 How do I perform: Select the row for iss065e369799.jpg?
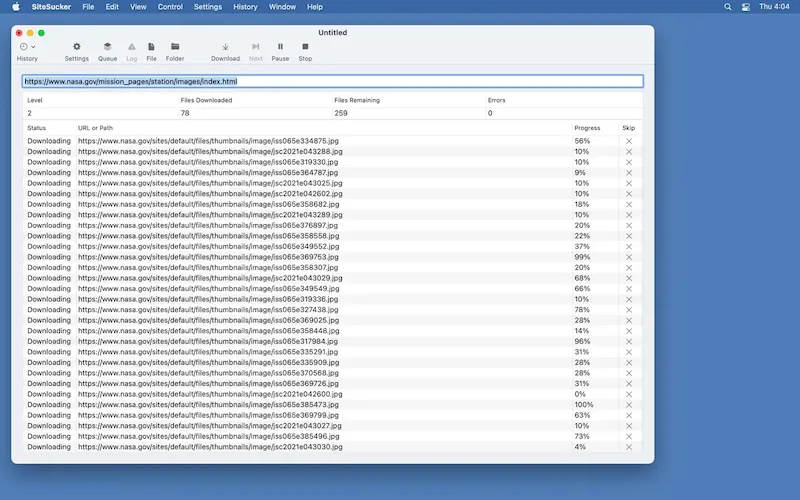tap(333, 415)
